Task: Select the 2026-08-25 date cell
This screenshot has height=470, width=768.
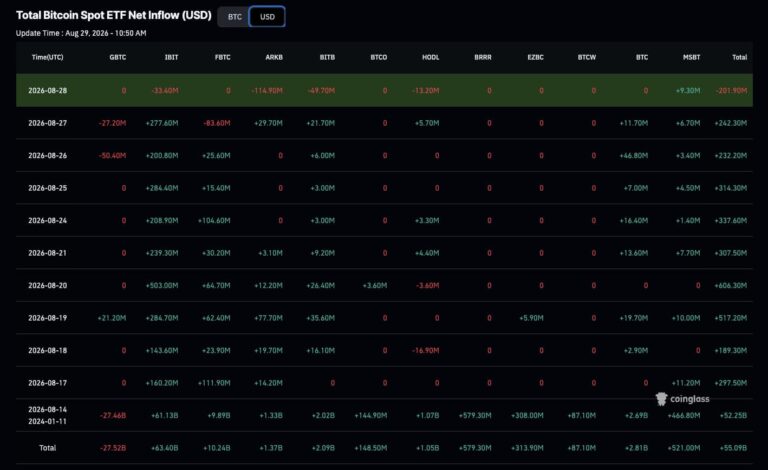Action: pos(48,188)
